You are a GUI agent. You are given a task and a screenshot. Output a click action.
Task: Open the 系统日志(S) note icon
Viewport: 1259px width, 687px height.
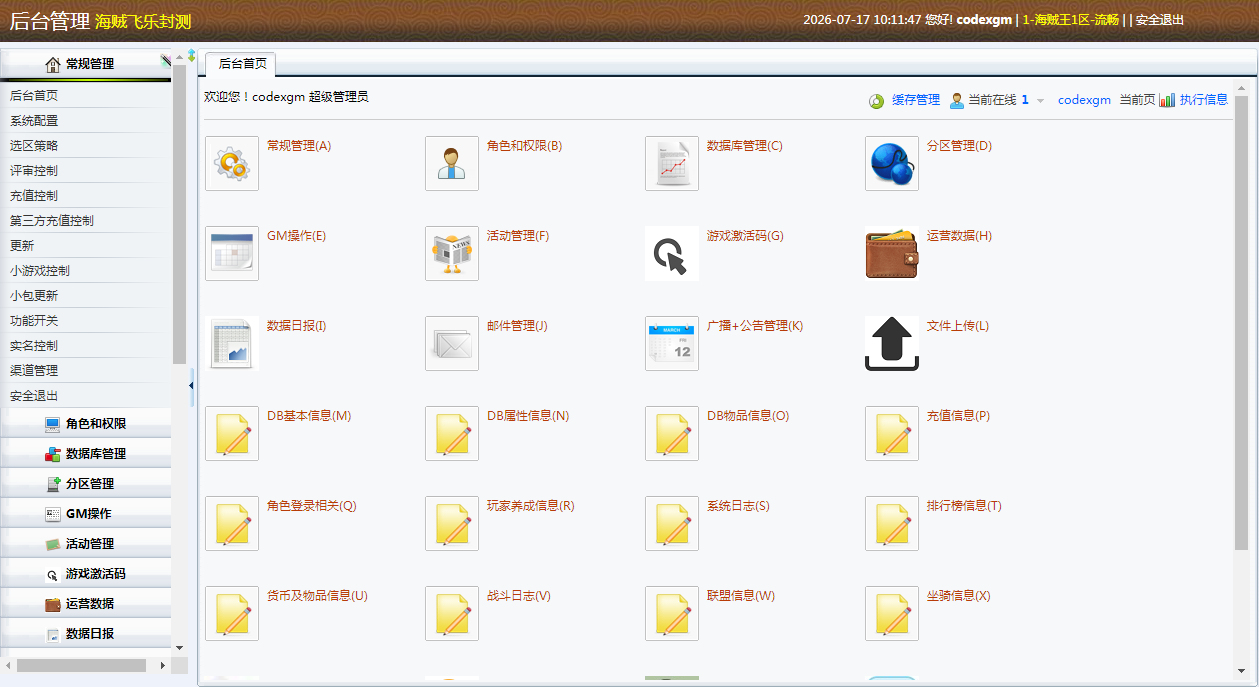(x=672, y=523)
